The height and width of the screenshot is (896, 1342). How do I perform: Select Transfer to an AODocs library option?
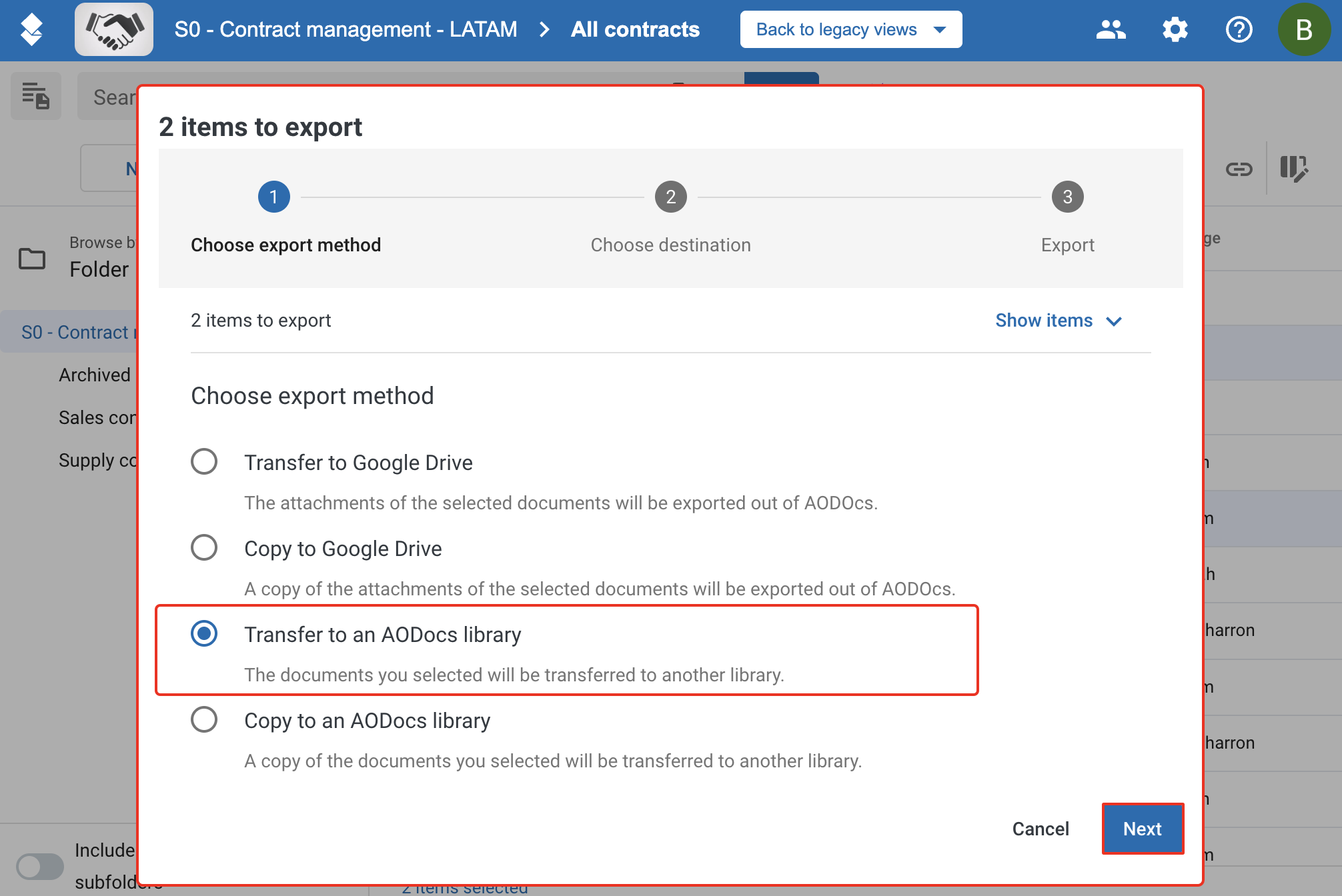[x=204, y=633]
